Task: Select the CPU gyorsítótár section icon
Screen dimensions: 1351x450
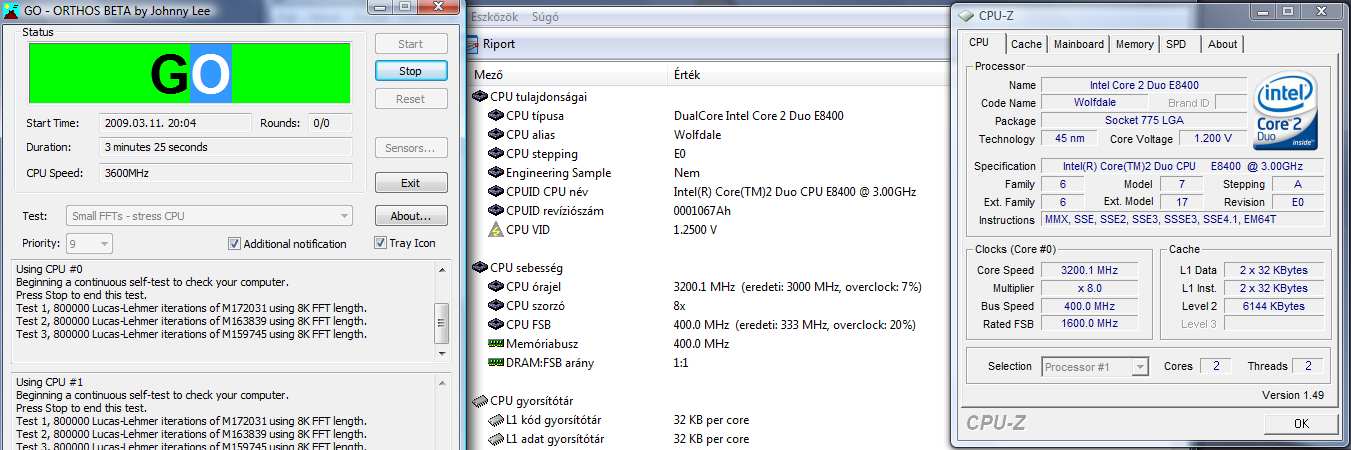Action: coord(479,401)
